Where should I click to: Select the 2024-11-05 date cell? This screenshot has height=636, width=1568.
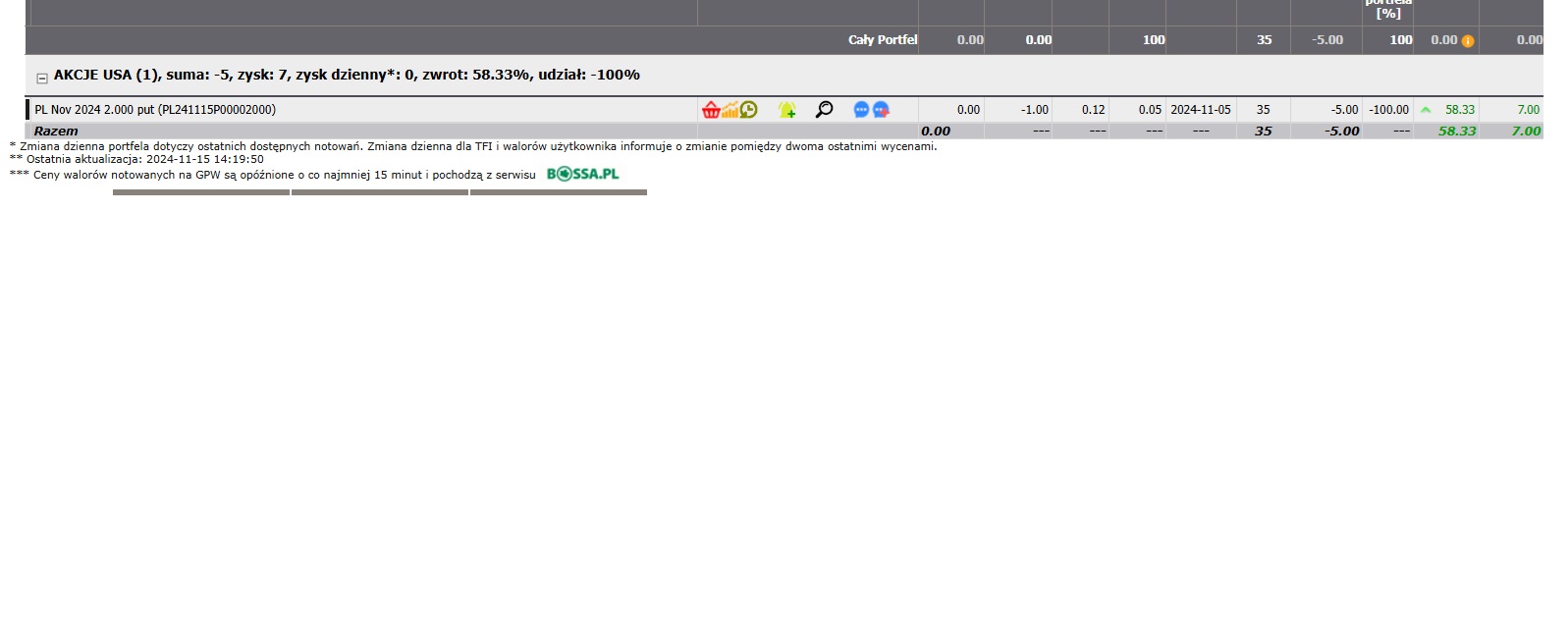[1200, 110]
